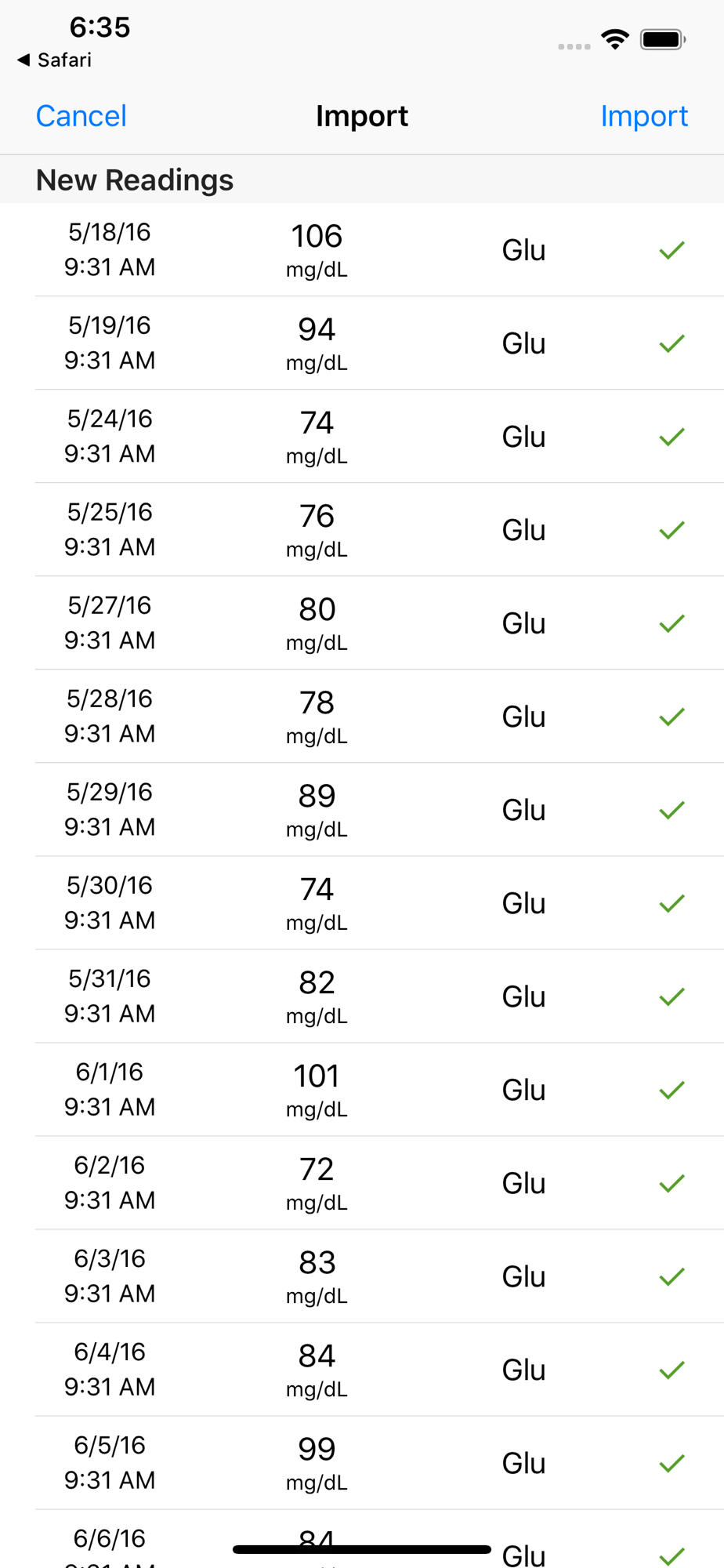Viewport: 724px width, 1568px height.
Task: Tap the blue Import button
Action: 643,116
